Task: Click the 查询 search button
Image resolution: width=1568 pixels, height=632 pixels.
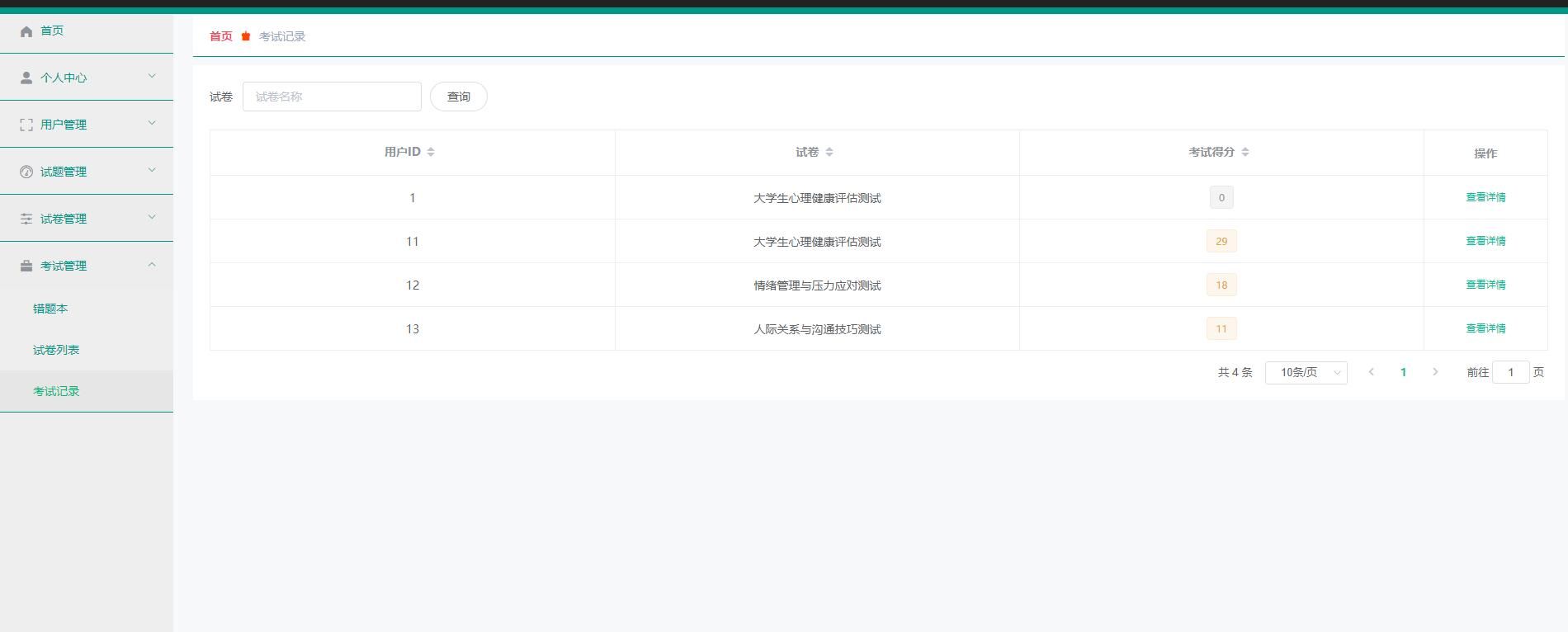Action: coord(458,97)
